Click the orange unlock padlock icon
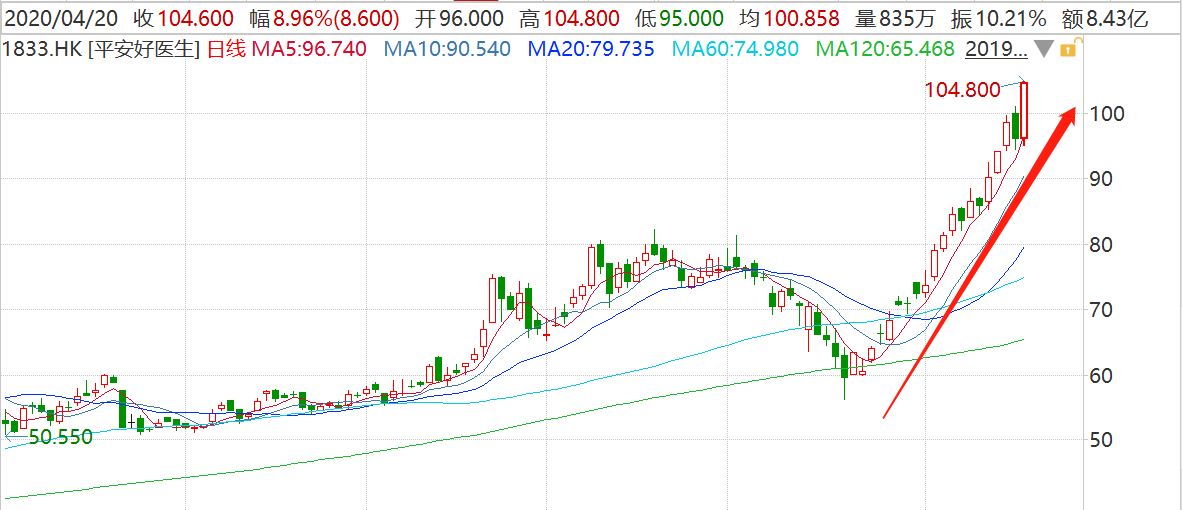The width and height of the screenshot is (1182, 510). click(1068, 48)
